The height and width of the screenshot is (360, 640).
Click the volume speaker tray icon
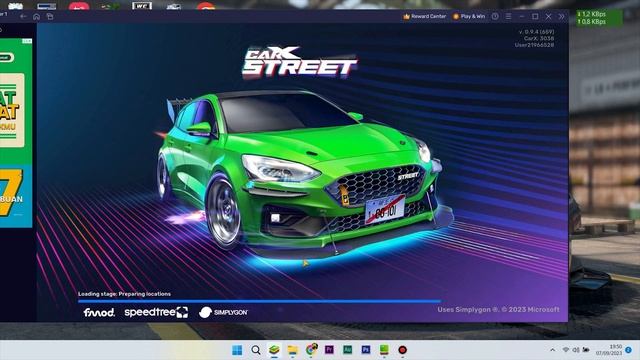pyautogui.click(x=576, y=350)
